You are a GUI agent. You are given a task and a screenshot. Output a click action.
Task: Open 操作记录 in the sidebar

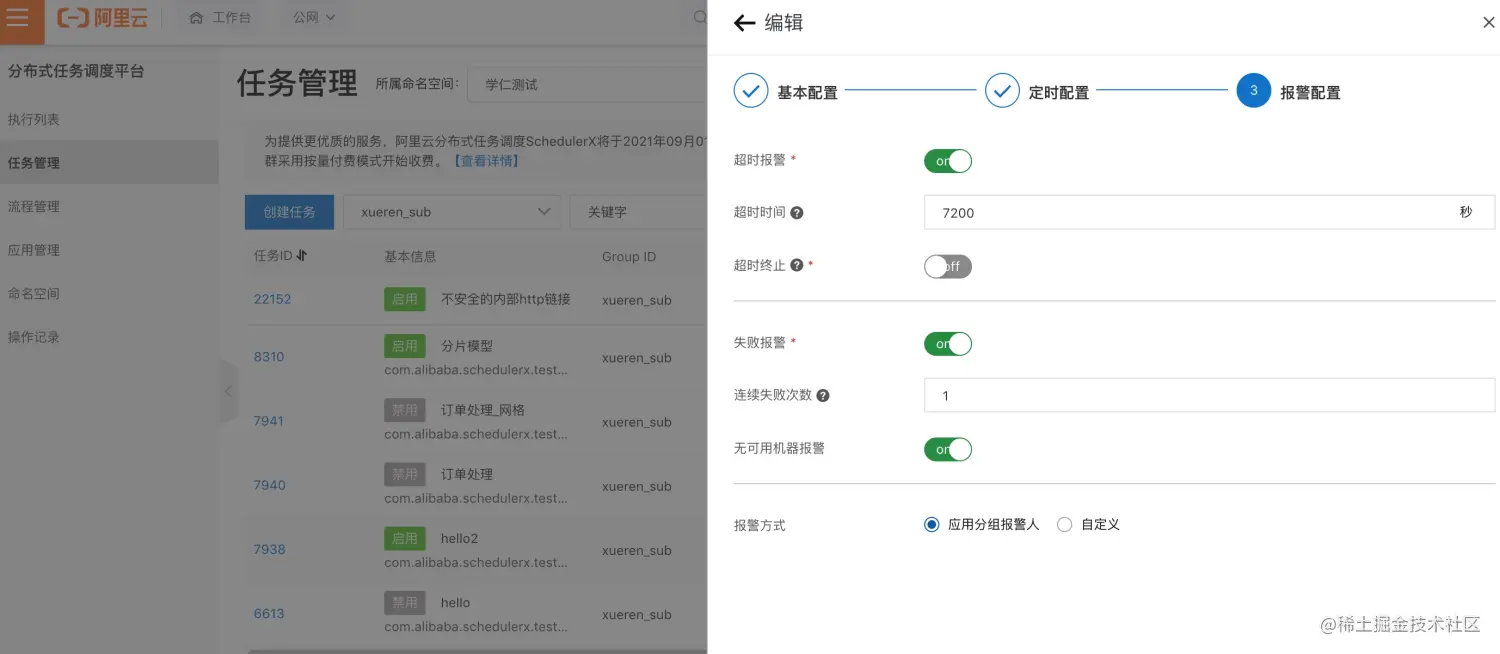coord(34,337)
